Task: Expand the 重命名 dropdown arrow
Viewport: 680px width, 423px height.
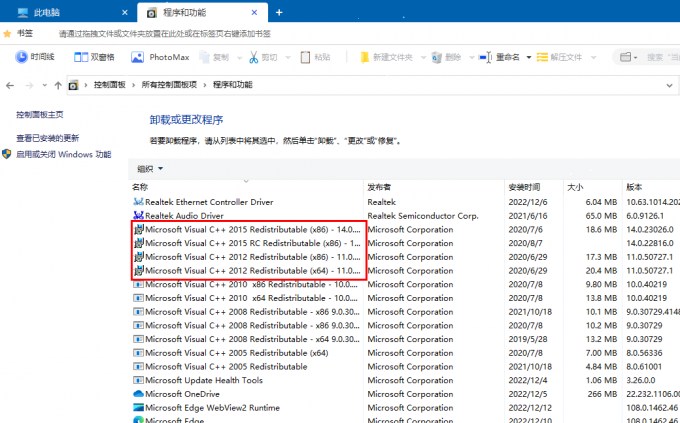Action: [529, 57]
